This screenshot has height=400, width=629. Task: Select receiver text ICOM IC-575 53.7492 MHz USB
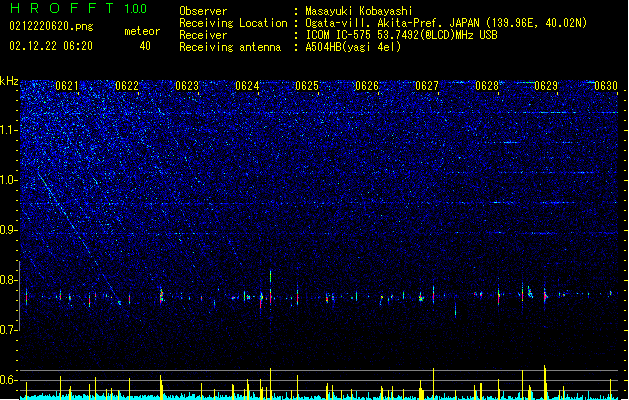pyautogui.click(x=401, y=35)
